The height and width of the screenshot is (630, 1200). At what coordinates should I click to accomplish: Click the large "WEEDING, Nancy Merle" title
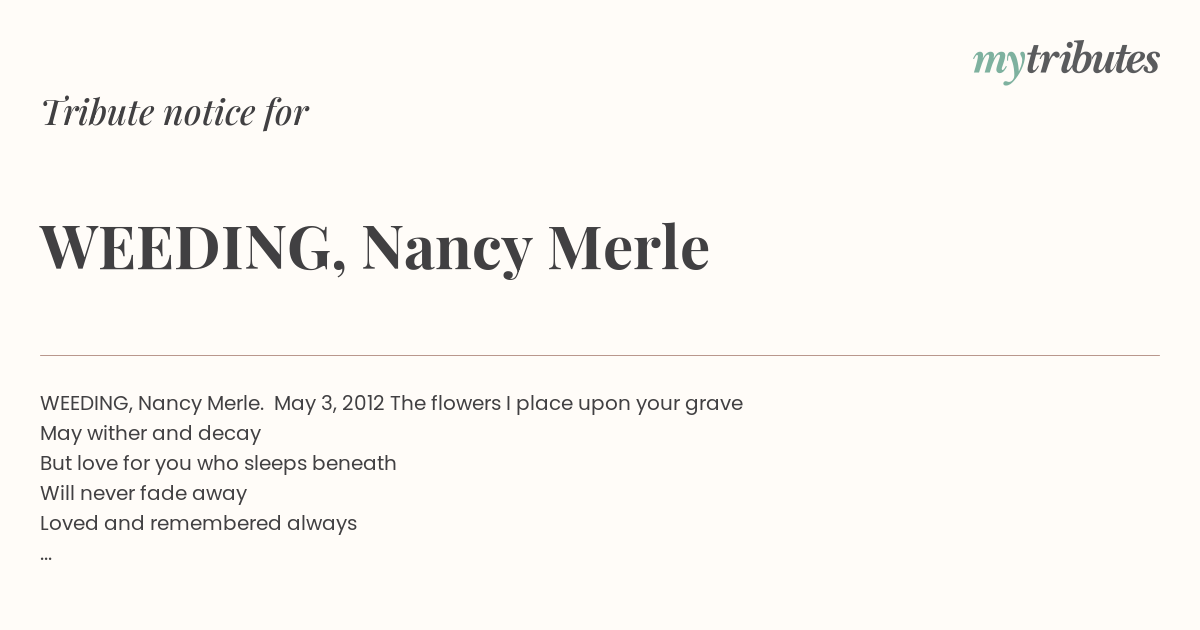point(375,247)
